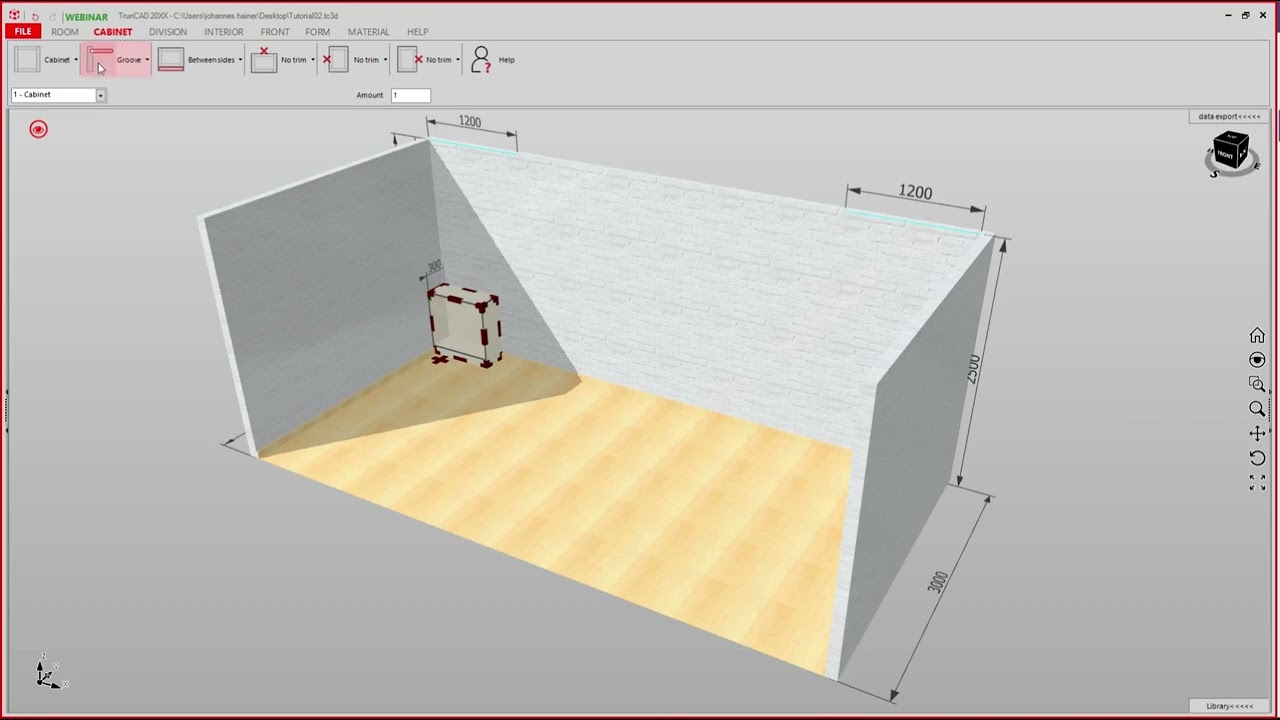Toggle the orbit eye view icon
The height and width of the screenshot is (720, 1280).
click(x=1257, y=360)
